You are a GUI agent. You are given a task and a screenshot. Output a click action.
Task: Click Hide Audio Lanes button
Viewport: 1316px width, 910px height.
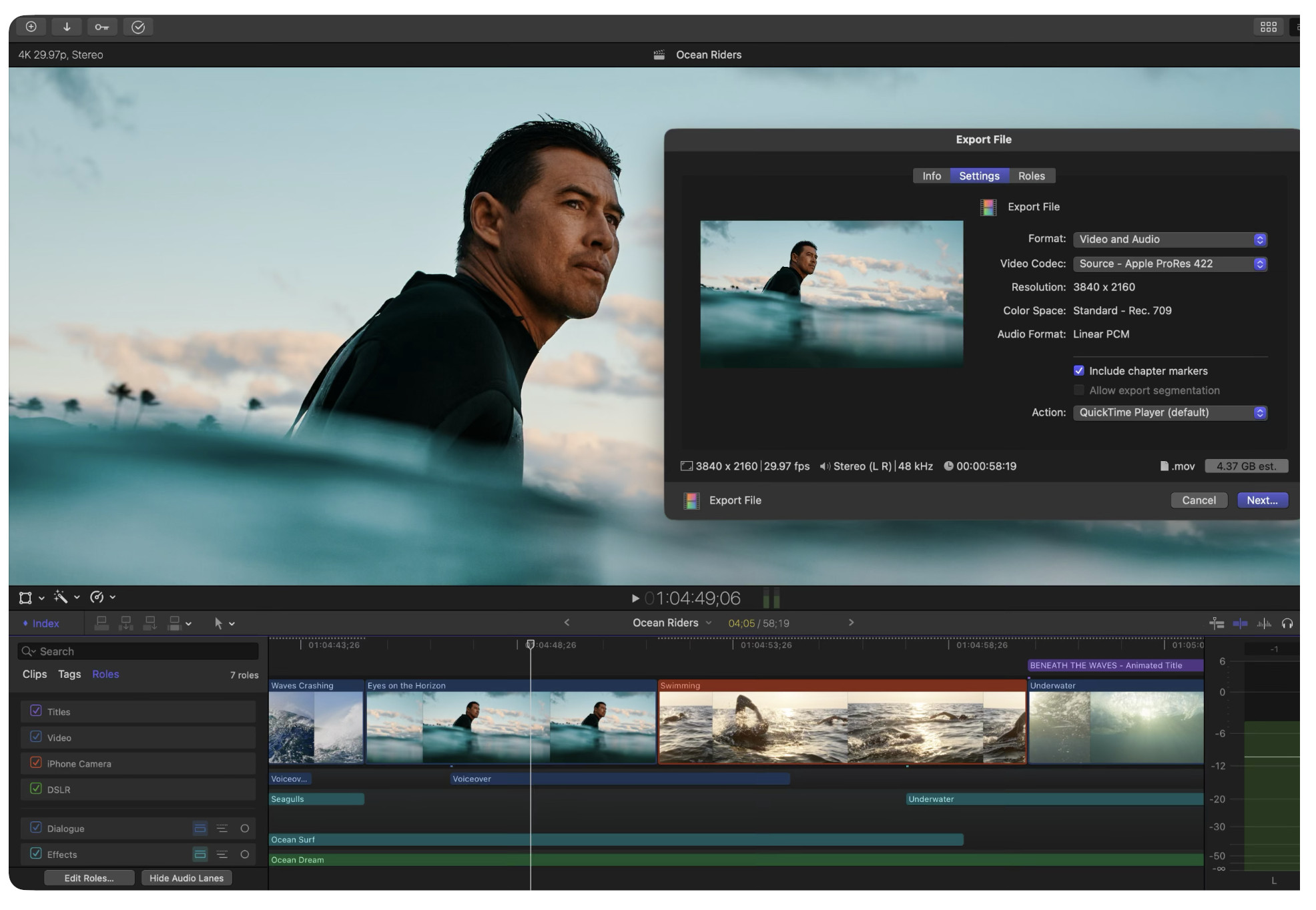[x=187, y=878]
